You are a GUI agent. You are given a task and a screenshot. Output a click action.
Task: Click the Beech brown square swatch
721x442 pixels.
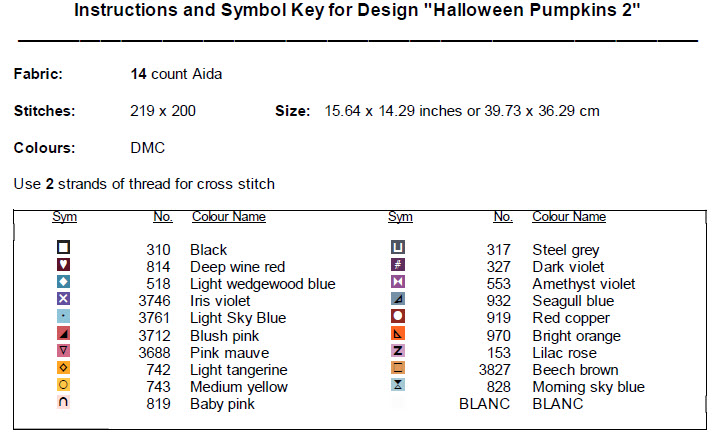tap(398, 368)
